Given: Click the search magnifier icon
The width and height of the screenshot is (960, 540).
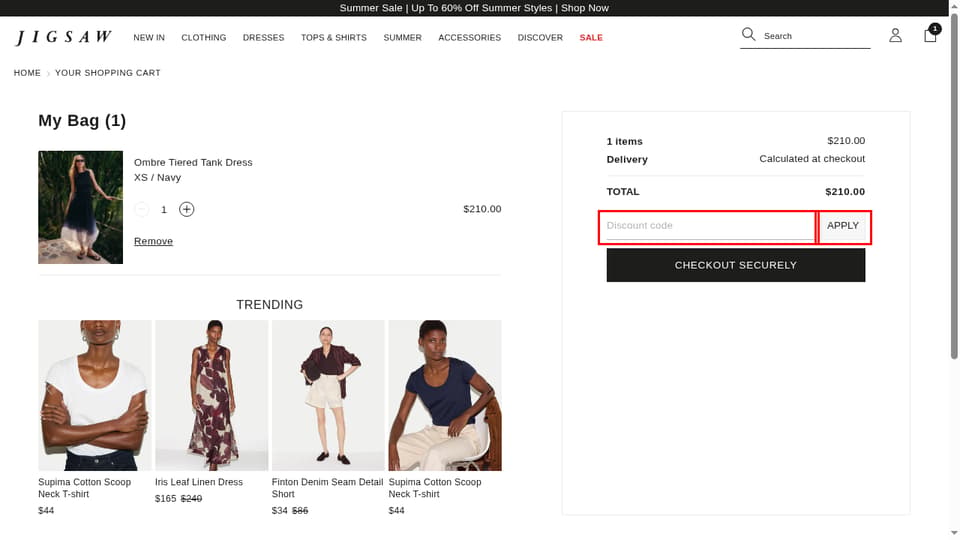Looking at the screenshot, I should pos(748,34).
